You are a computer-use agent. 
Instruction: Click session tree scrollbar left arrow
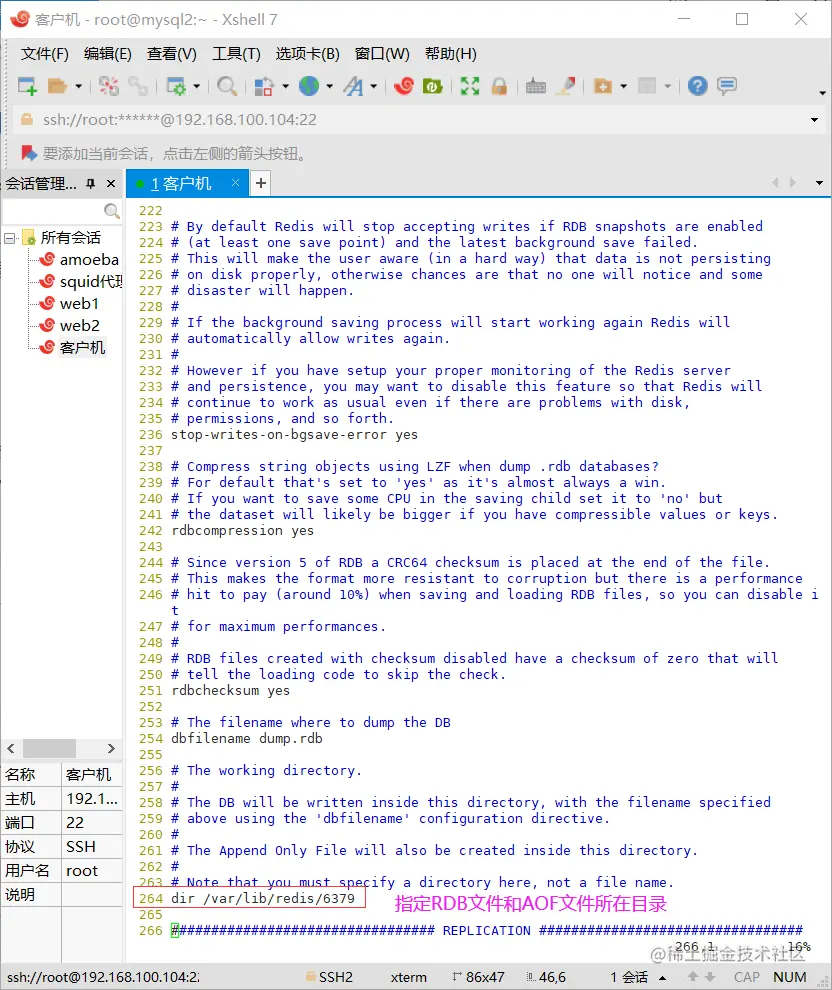[11, 748]
